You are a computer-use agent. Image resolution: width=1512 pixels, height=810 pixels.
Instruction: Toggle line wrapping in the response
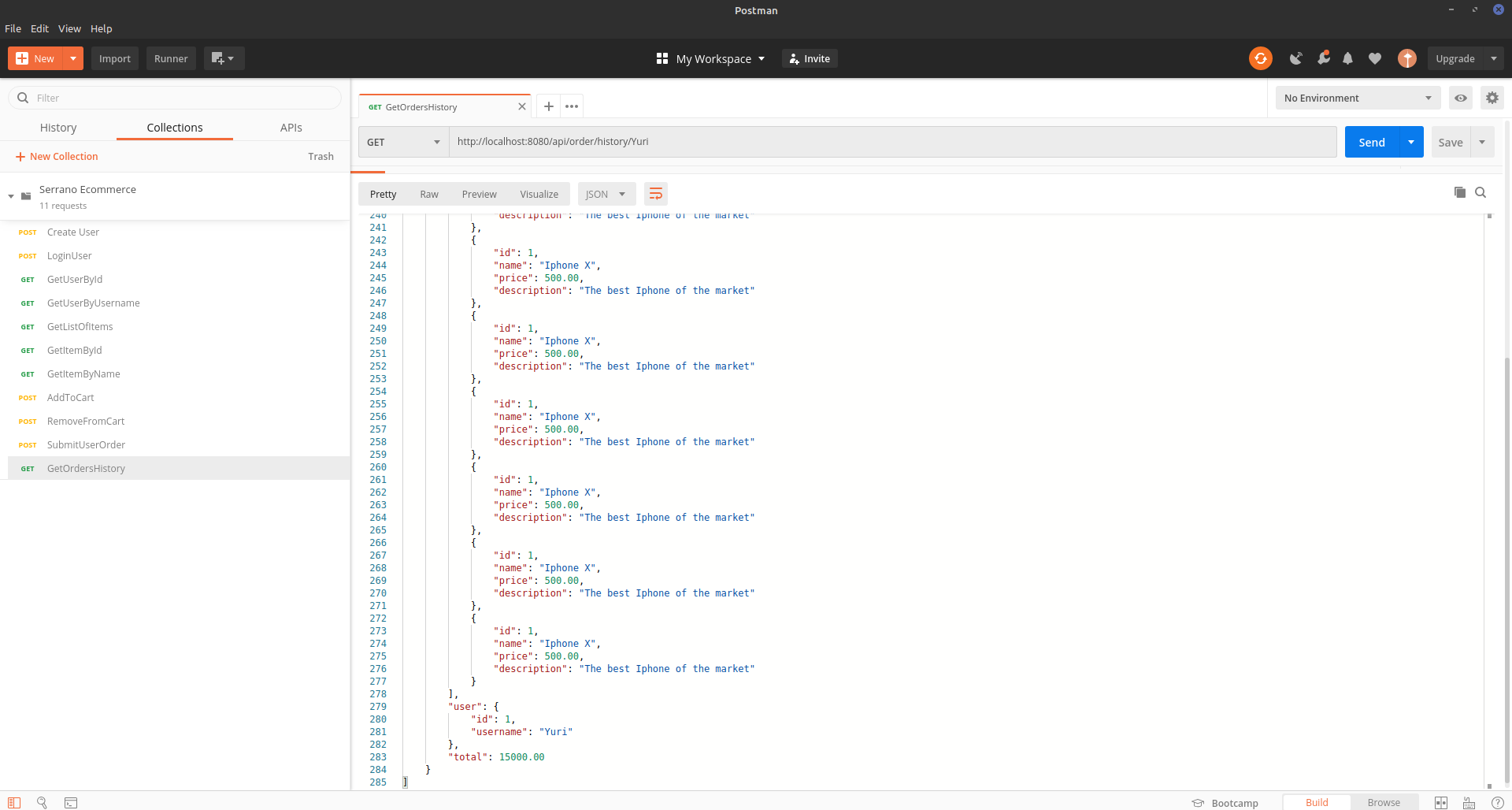point(655,194)
